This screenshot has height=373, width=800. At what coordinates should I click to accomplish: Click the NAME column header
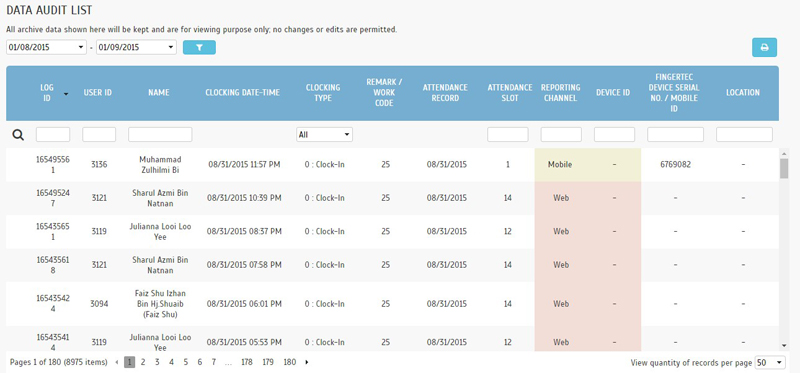(159, 93)
